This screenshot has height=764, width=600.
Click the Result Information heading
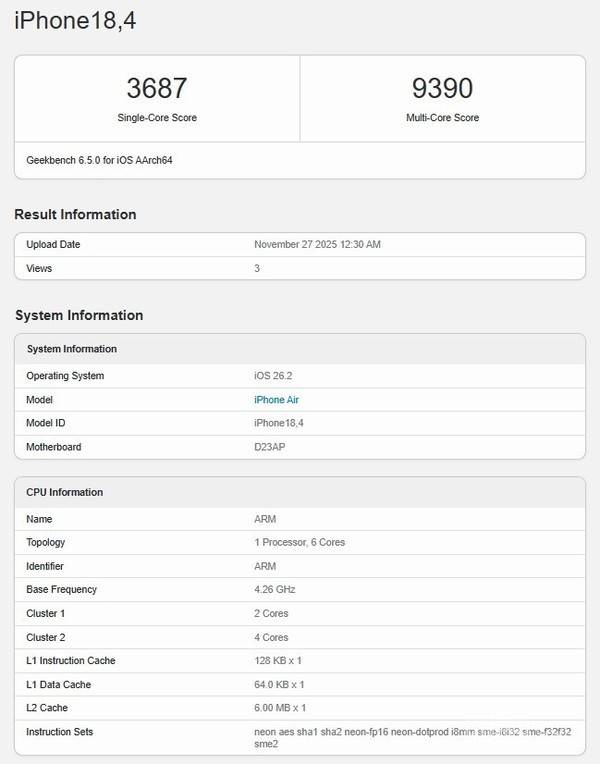pyautogui.click(x=76, y=214)
